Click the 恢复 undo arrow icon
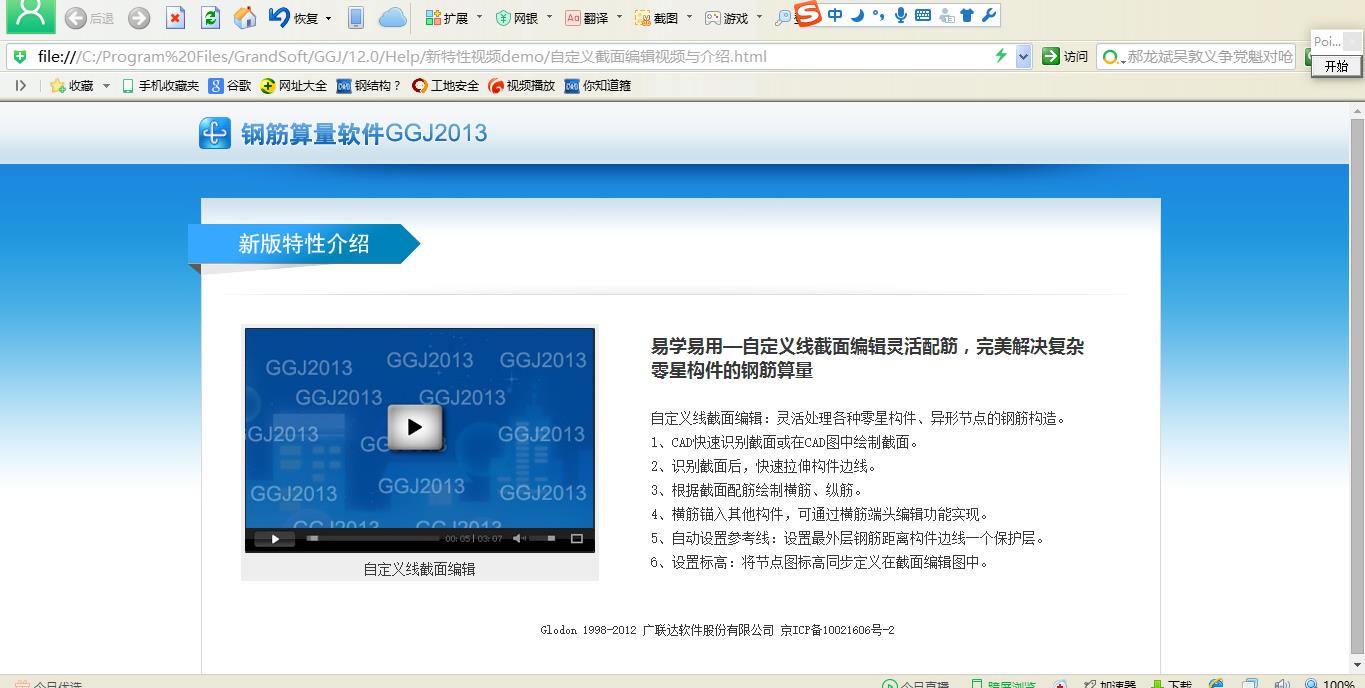 [x=279, y=18]
